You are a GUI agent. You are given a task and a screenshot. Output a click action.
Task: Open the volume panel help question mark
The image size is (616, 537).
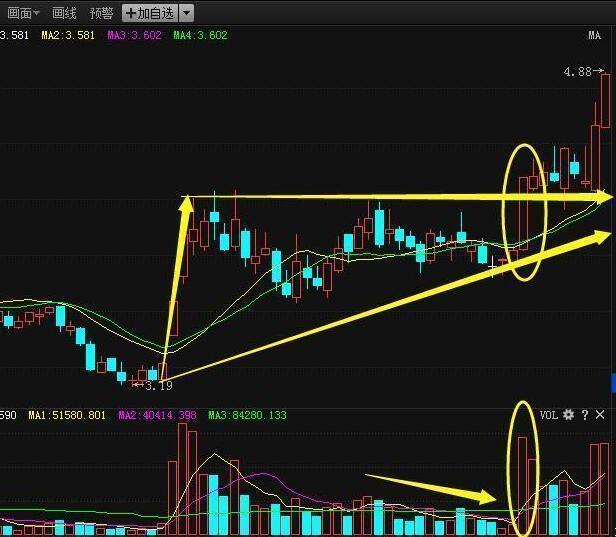click(585, 415)
